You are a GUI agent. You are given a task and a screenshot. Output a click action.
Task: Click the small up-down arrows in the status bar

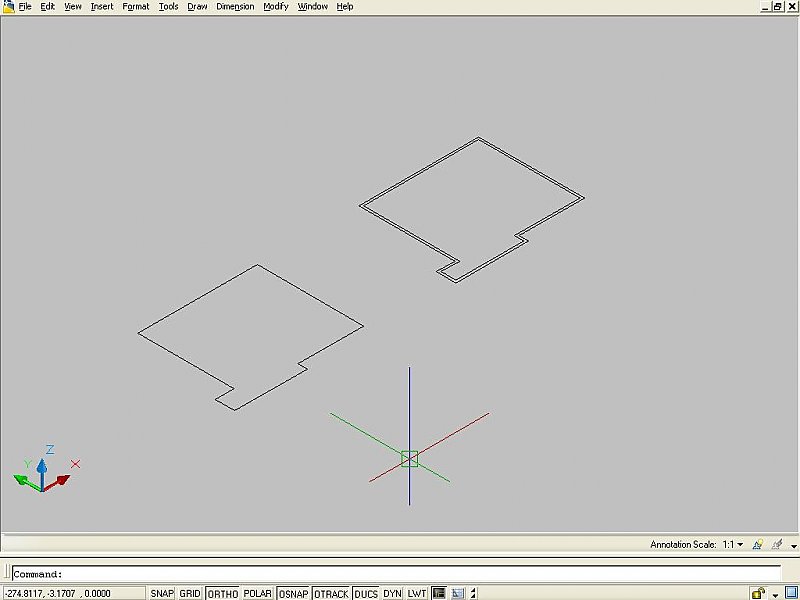tap(473, 593)
